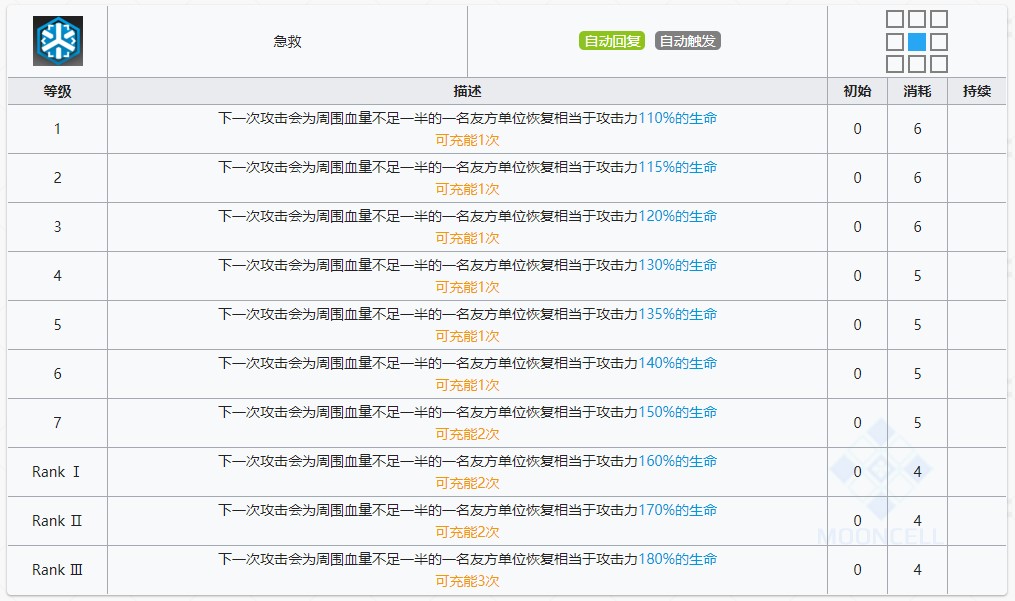Click the 自动回复 green tag

pyautogui.click(x=612, y=41)
